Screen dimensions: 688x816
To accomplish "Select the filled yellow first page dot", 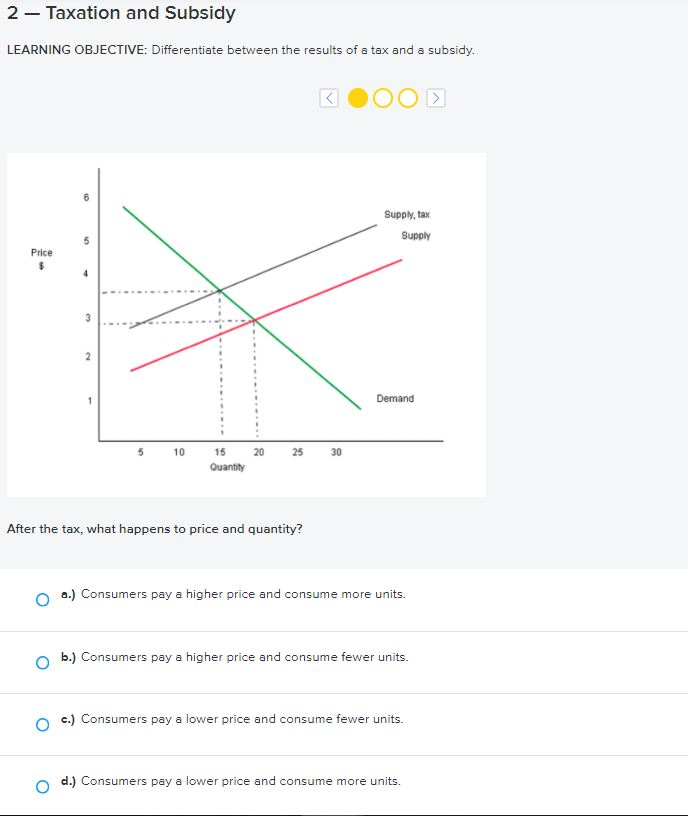I will 358,98.
